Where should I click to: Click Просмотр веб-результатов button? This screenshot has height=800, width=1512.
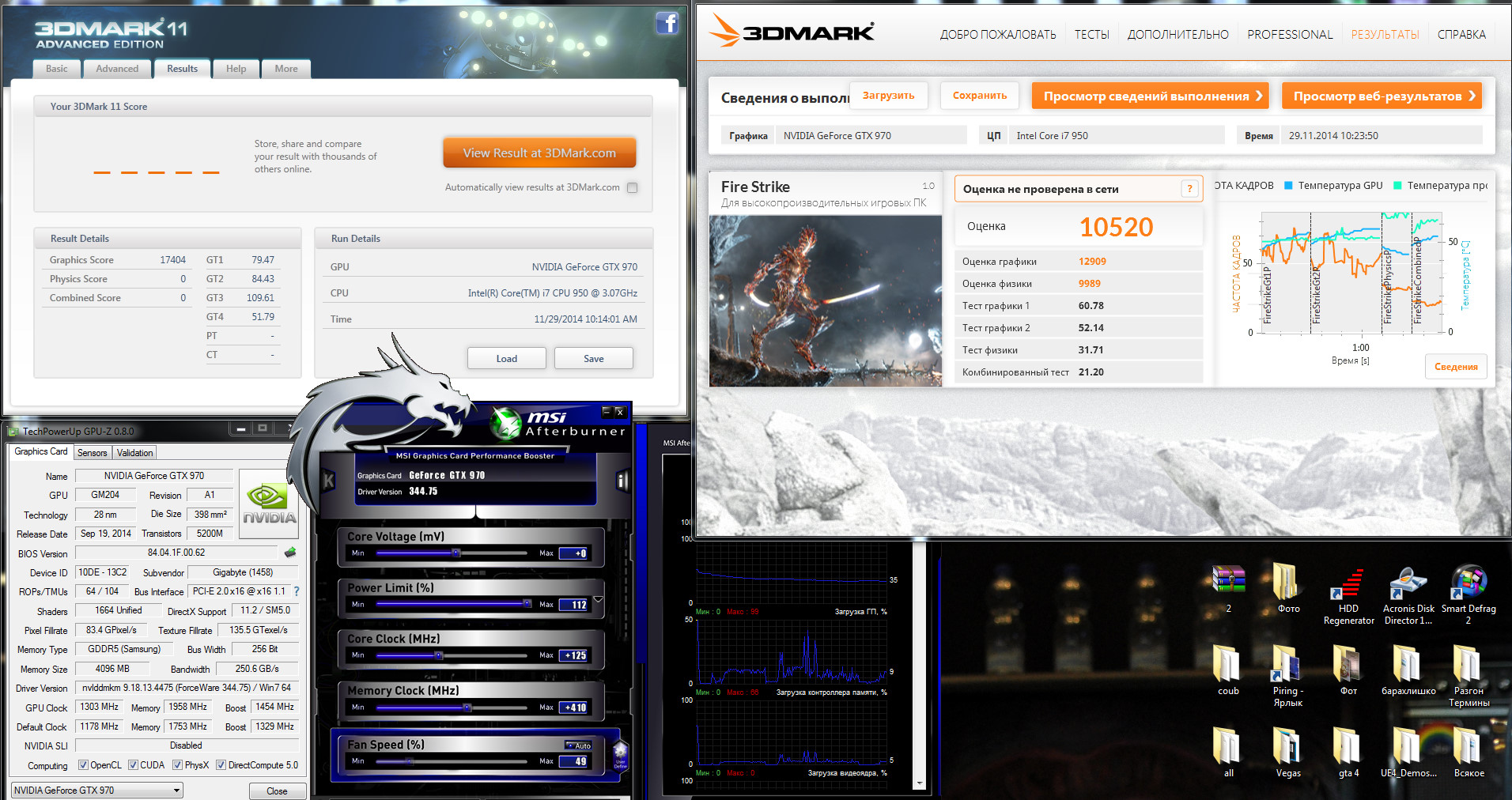(x=1382, y=96)
